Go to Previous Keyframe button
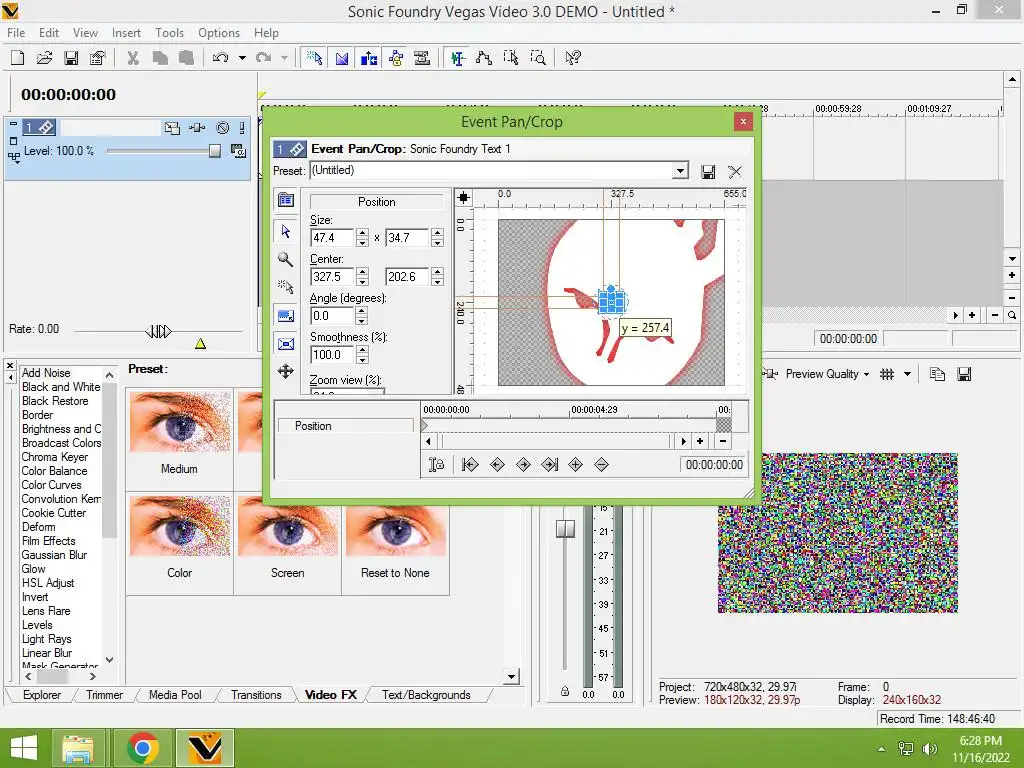The image size is (1024, 768). (497, 465)
